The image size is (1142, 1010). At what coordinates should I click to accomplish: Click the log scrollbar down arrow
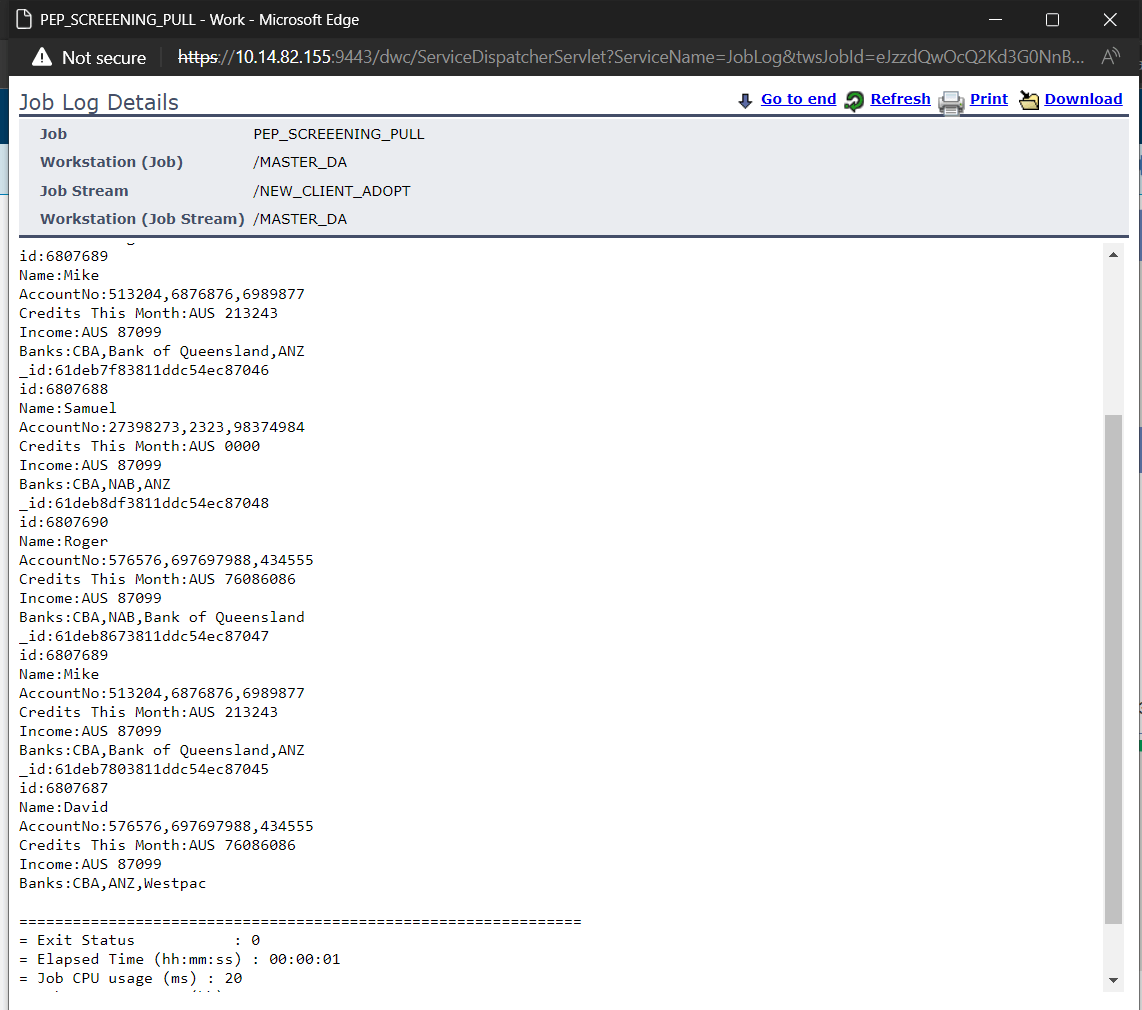coord(1113,980)
